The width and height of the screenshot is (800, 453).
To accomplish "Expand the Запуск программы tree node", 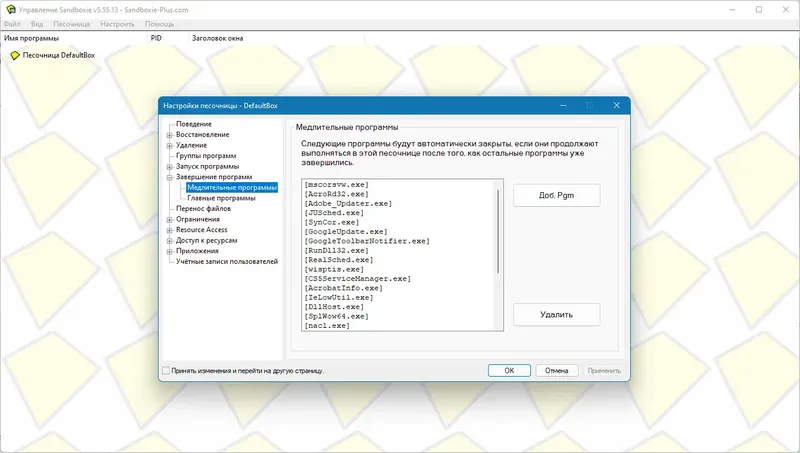I will 169,167.
